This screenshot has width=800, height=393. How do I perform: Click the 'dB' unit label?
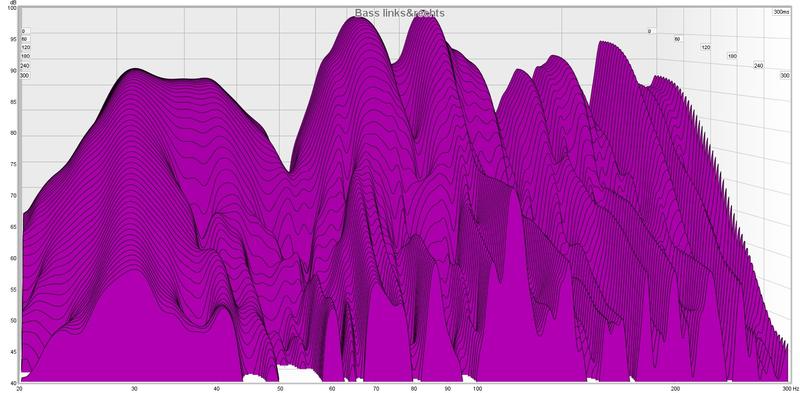coord(14,4)
